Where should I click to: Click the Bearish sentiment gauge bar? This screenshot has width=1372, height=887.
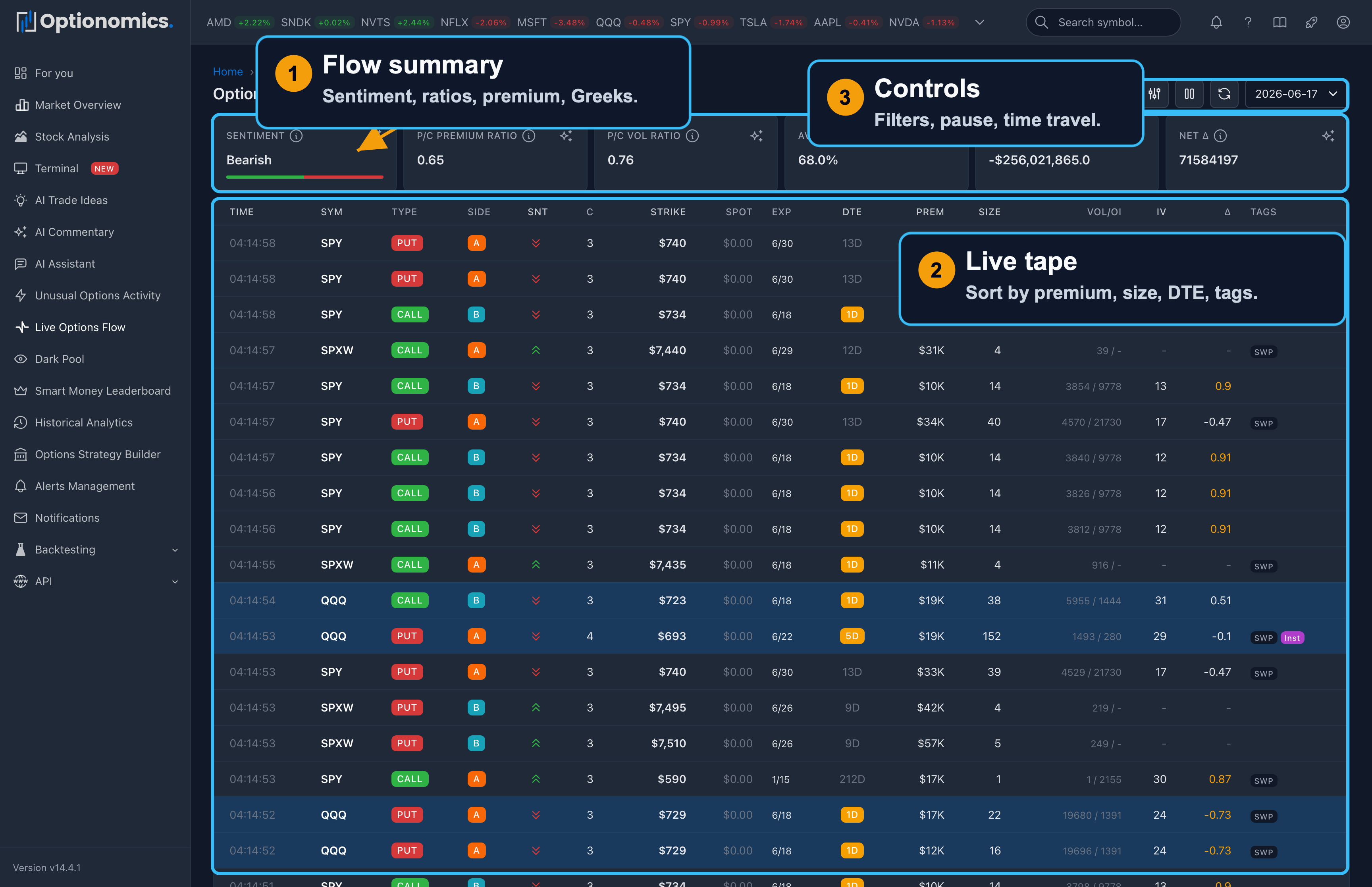tap(304, 177)
